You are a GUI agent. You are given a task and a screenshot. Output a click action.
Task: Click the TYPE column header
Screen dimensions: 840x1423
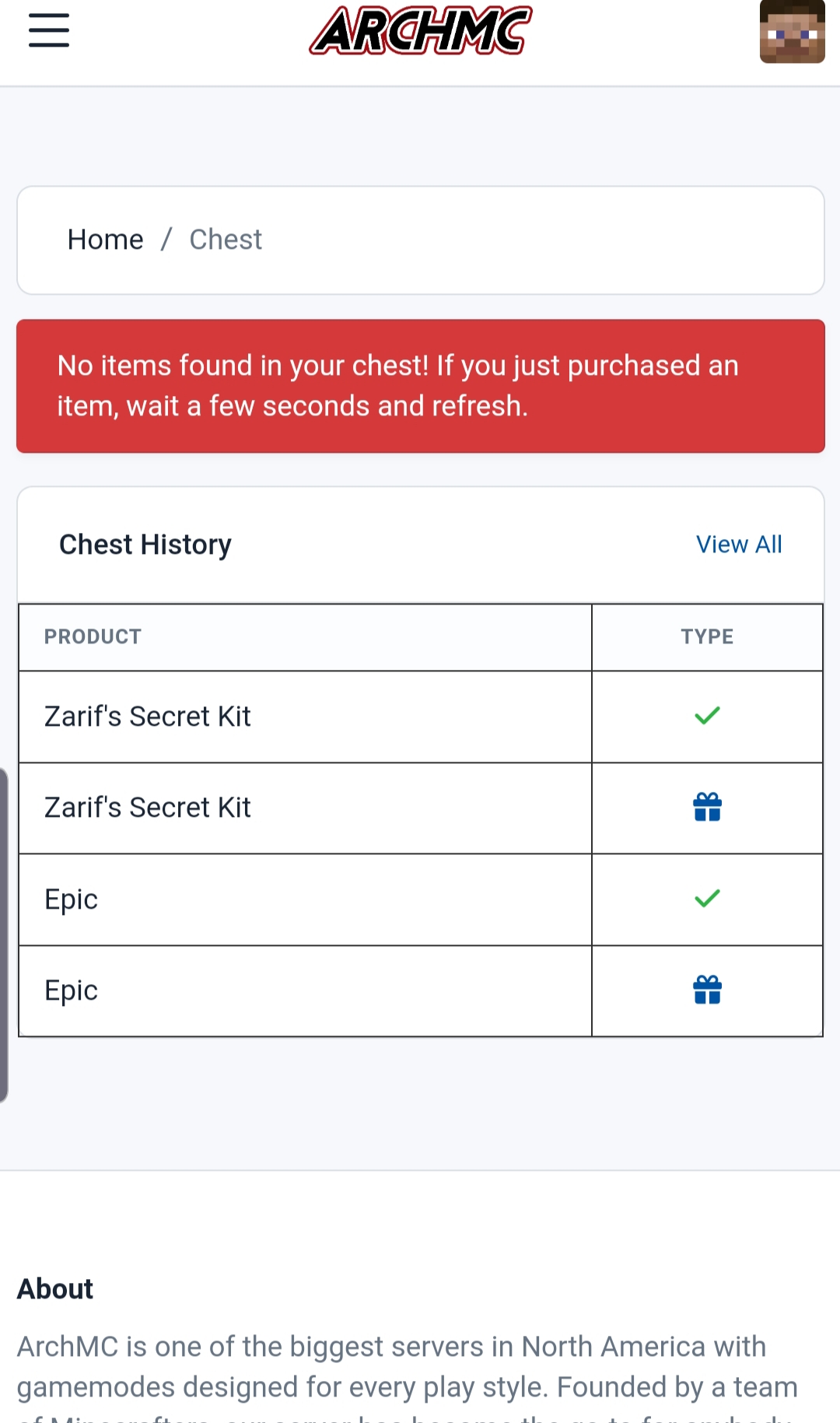click(x=707, y=636)
